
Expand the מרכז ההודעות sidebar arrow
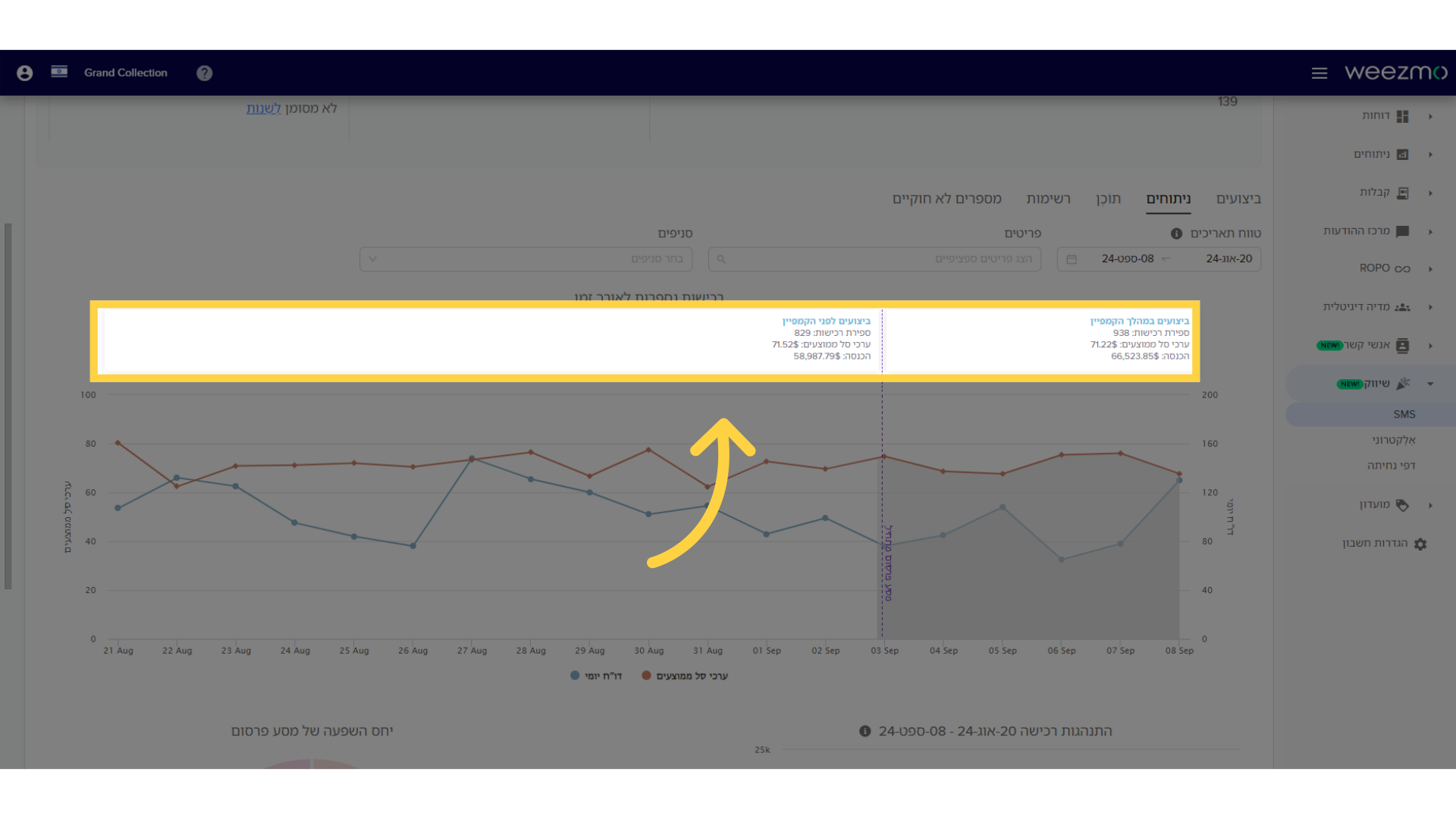1430,231
